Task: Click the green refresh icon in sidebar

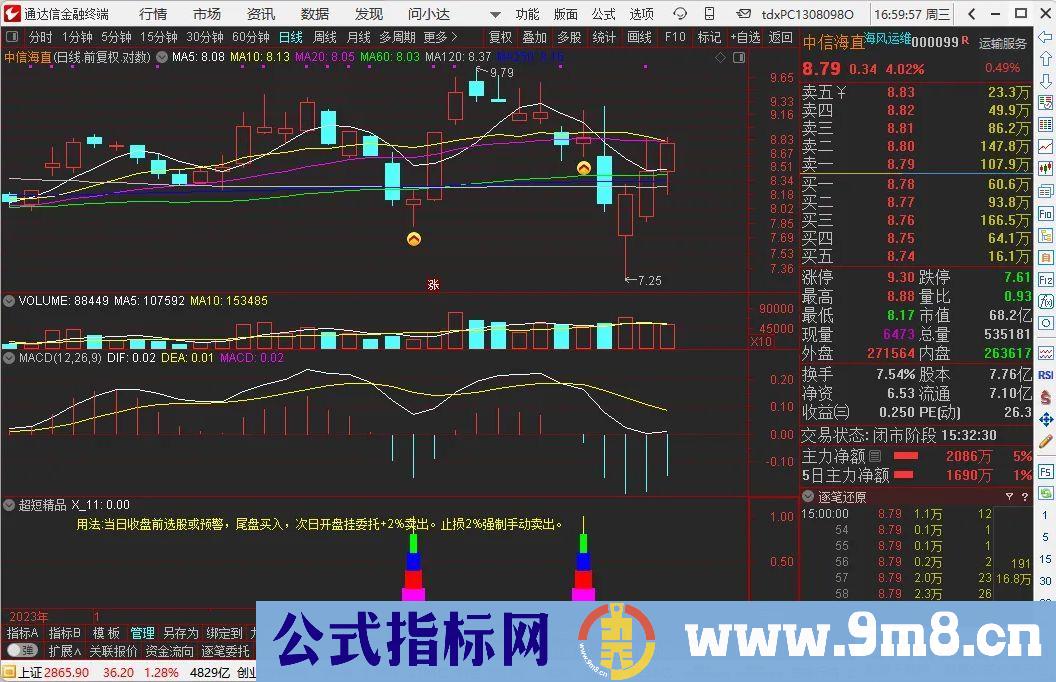Action: click(1045, 493)
